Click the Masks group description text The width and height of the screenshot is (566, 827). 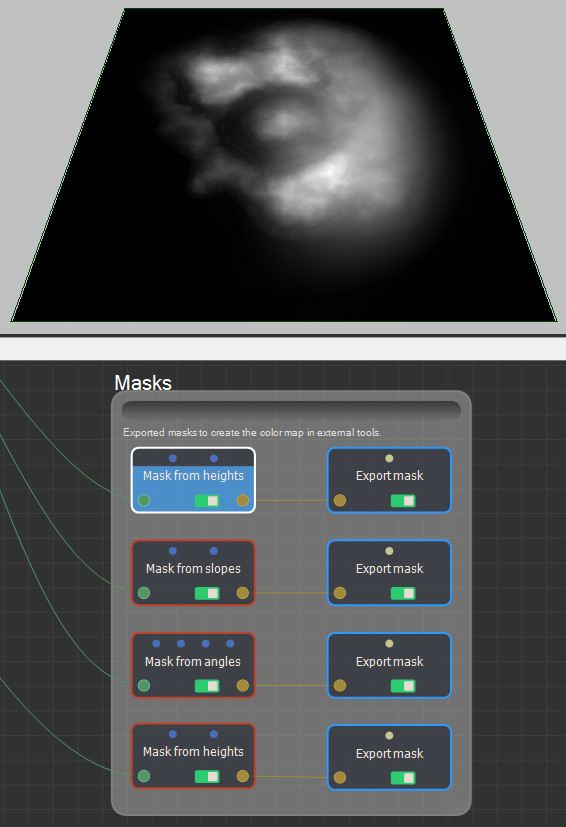pos(252,432)
